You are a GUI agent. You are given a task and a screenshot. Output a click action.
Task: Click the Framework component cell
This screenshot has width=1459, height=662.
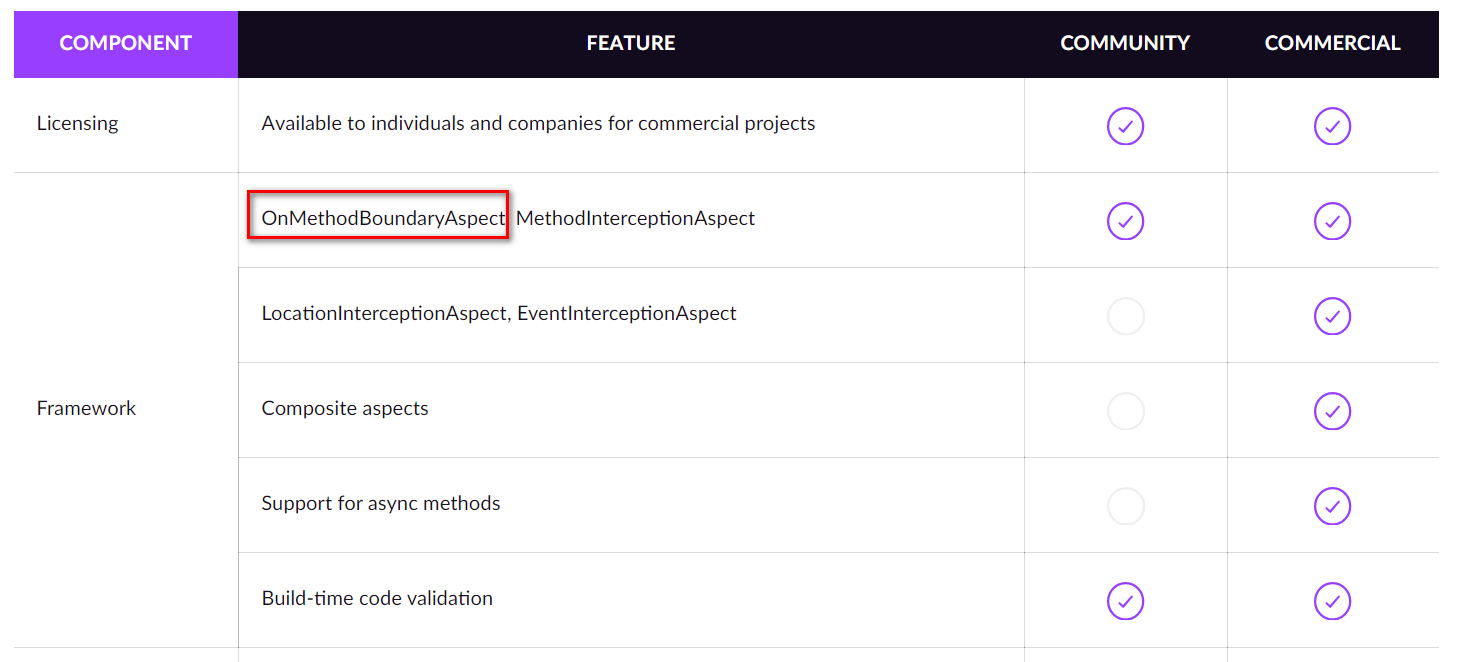coord(86,408)
